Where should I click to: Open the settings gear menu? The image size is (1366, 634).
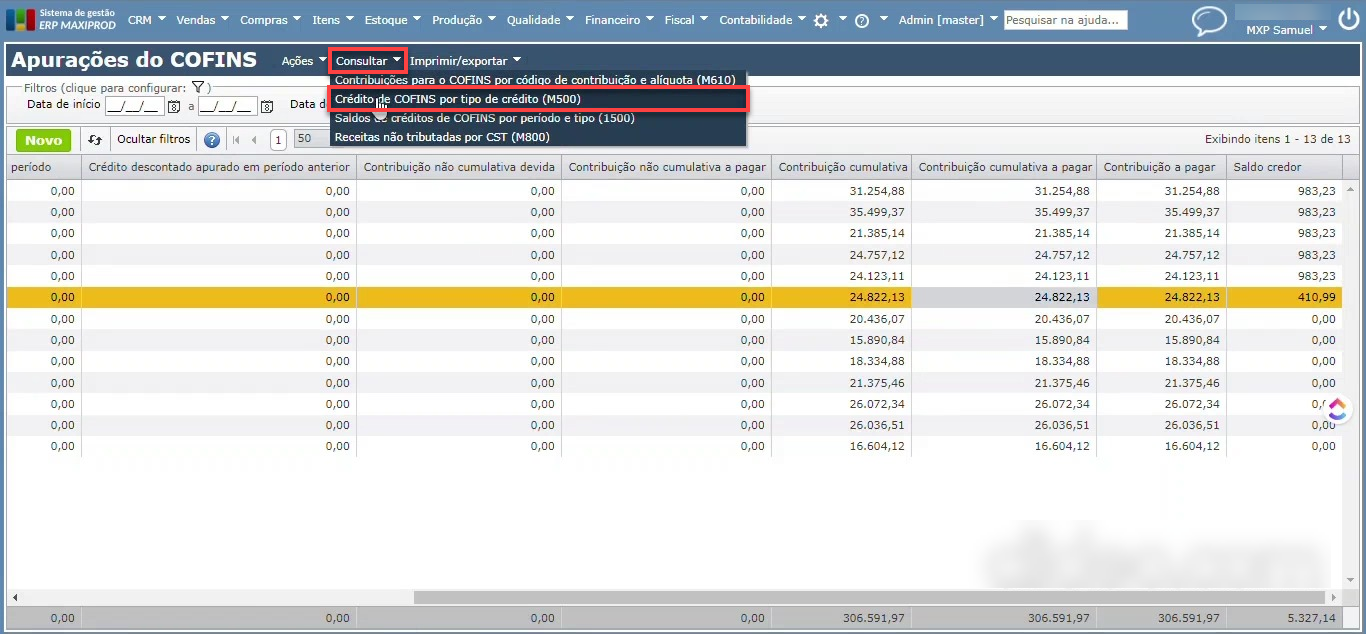(x=821, y=20)
